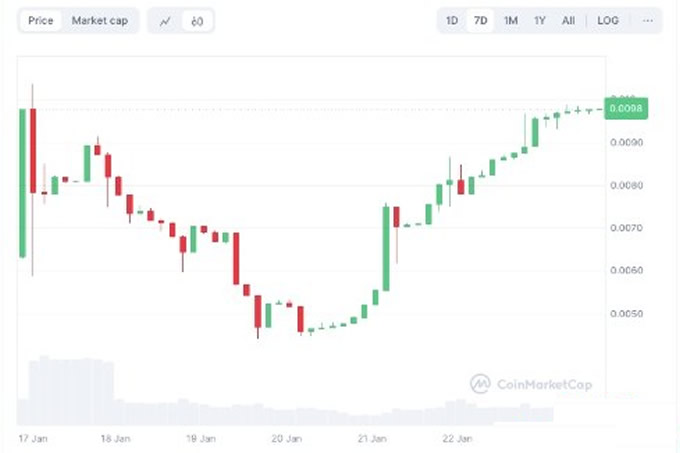Open the three-dot more options menu
Image resolution: width=680 pixels, height=453 pixels.
tap(647, 20)
